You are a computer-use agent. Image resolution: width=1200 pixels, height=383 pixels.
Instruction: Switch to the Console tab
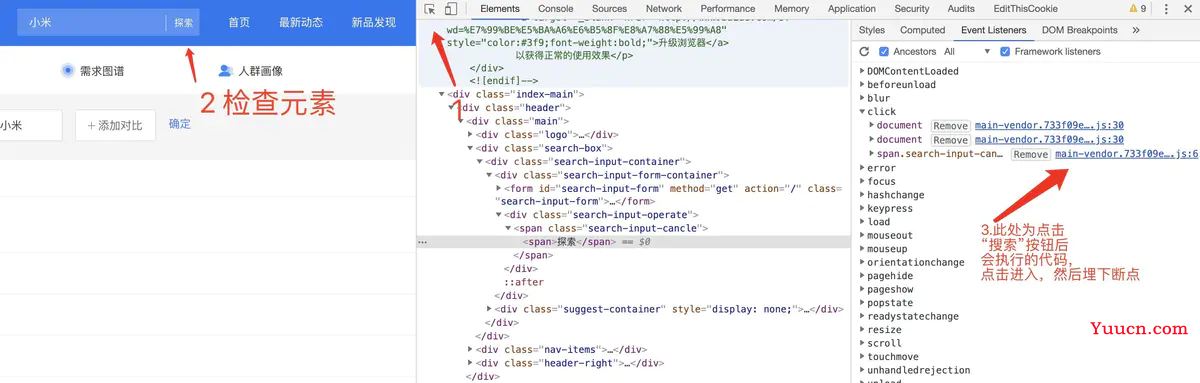(556, 9)
